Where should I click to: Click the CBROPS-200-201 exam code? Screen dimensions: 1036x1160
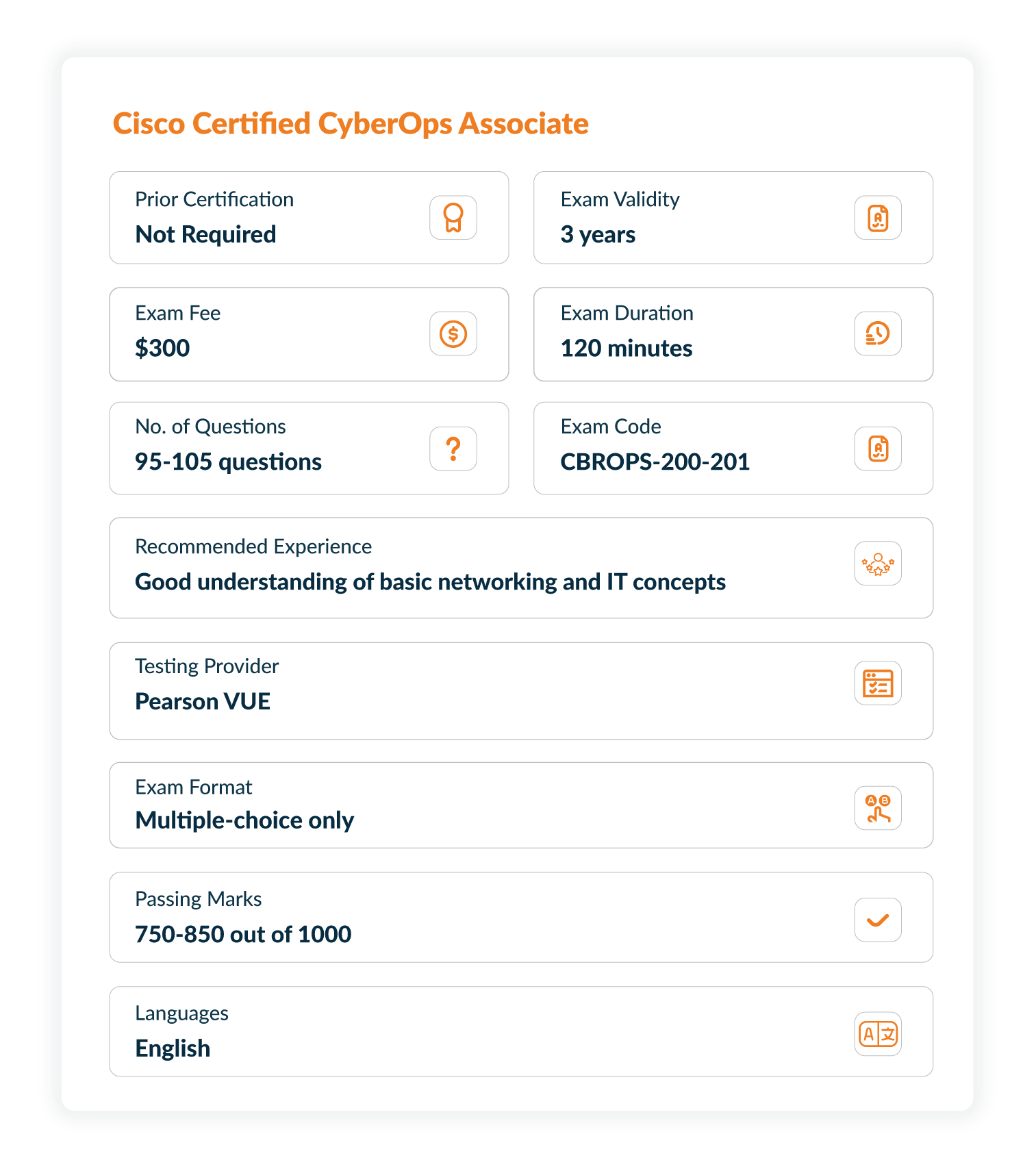(x=655, y=462)
